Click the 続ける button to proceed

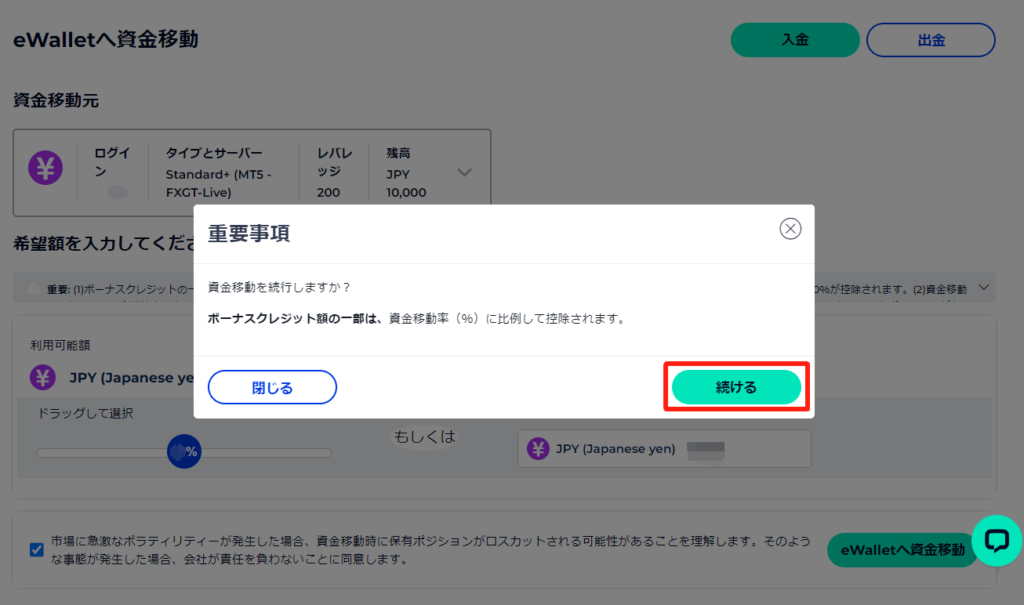(x=736, y=387)
